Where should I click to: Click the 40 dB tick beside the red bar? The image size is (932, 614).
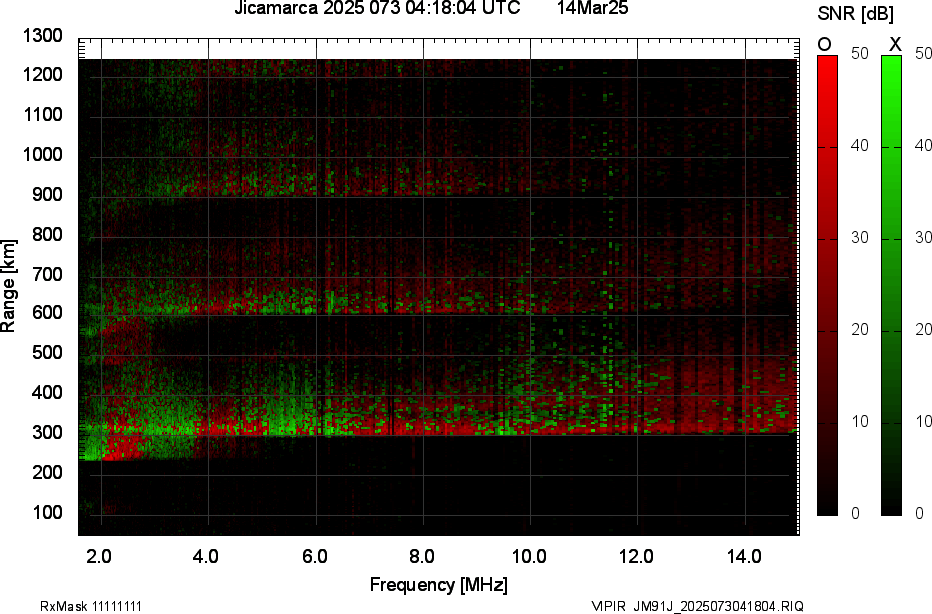859,146
